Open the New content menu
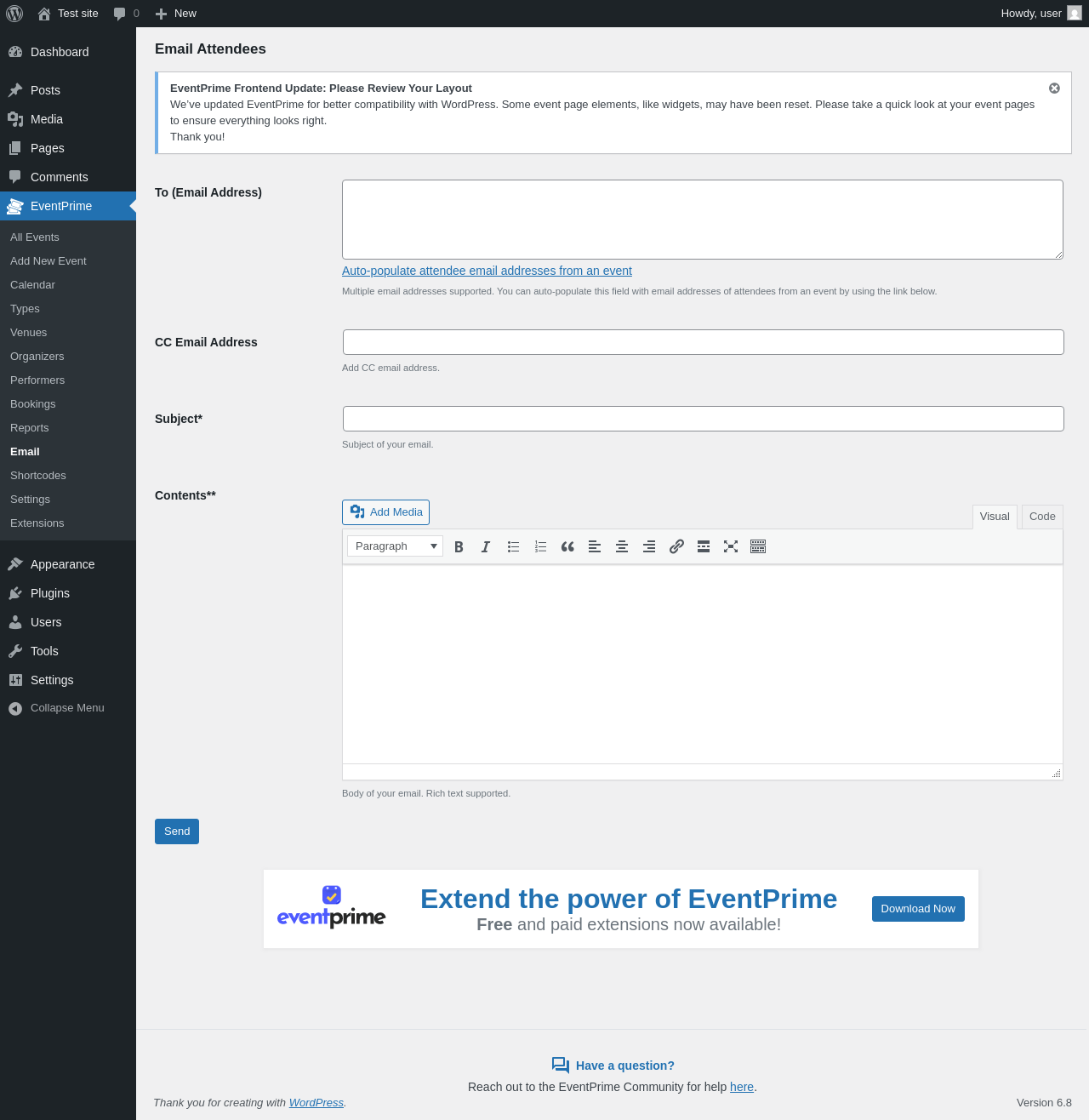This screenshot has width=1089, height=1120. [176, 14]
